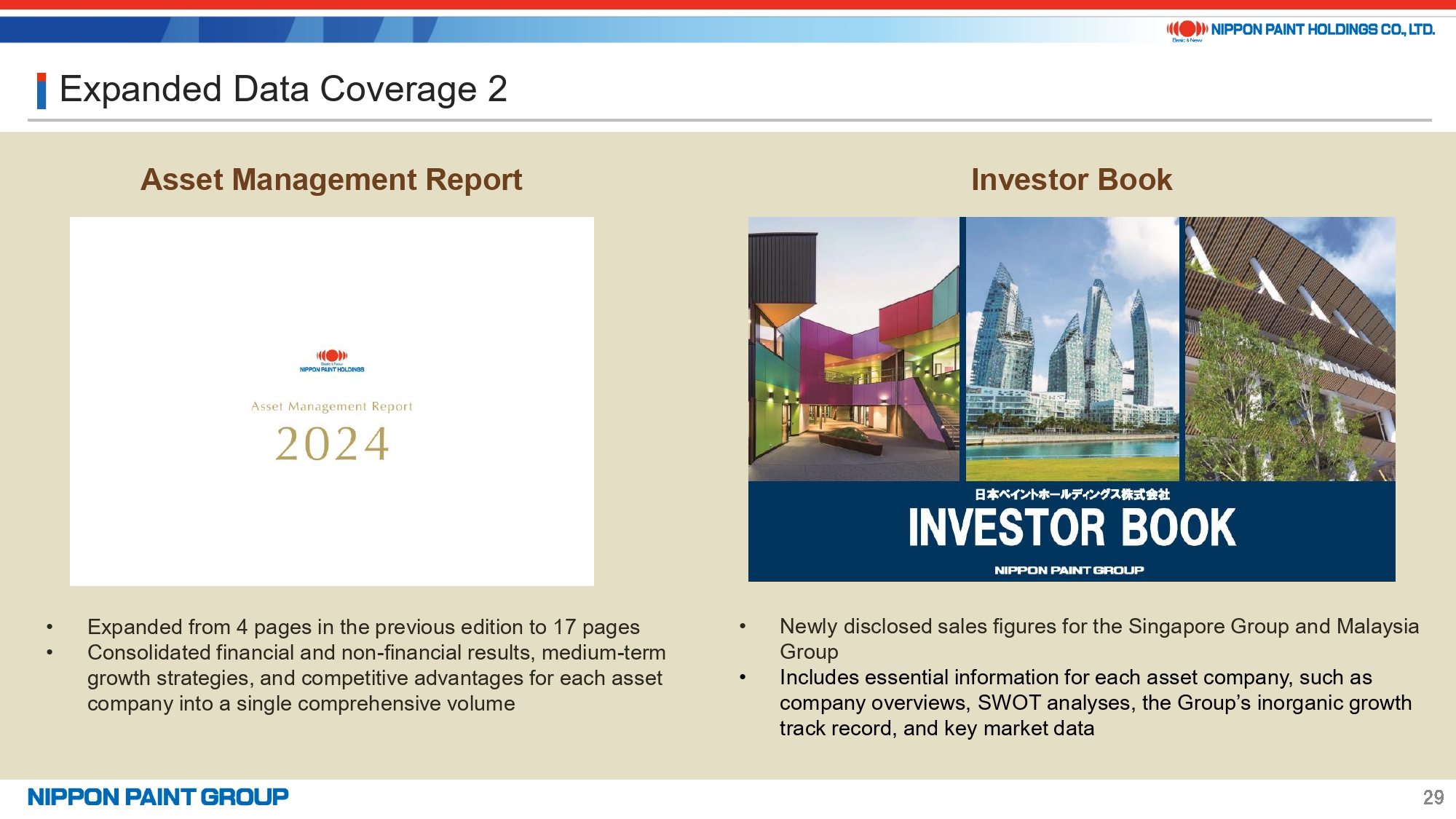Viewport: 1456px width, 819px height.
Task: Click the 'Asset Management Report' caption on the cover
Action: [x=332, y=406]
